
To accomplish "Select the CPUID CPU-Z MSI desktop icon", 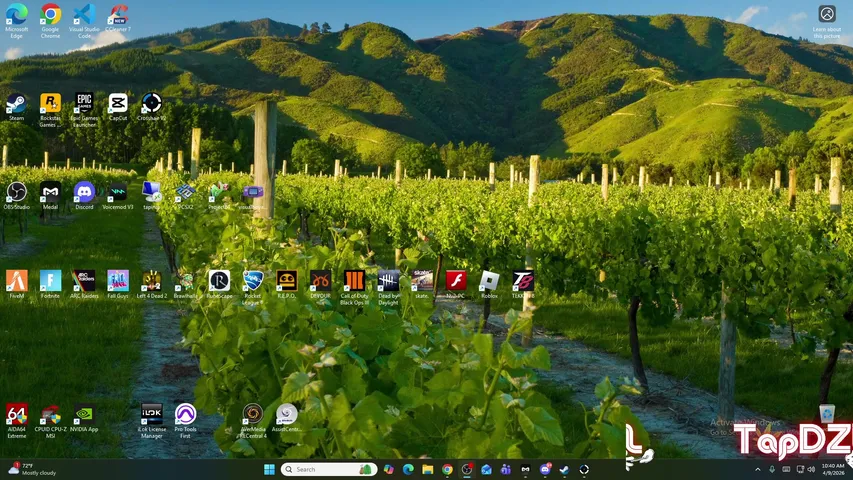I will (x=50, y=421).
